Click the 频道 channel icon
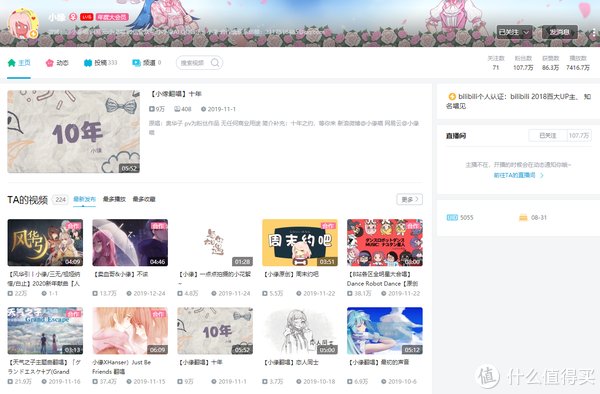600x394 pixels. tap(136, 63)
